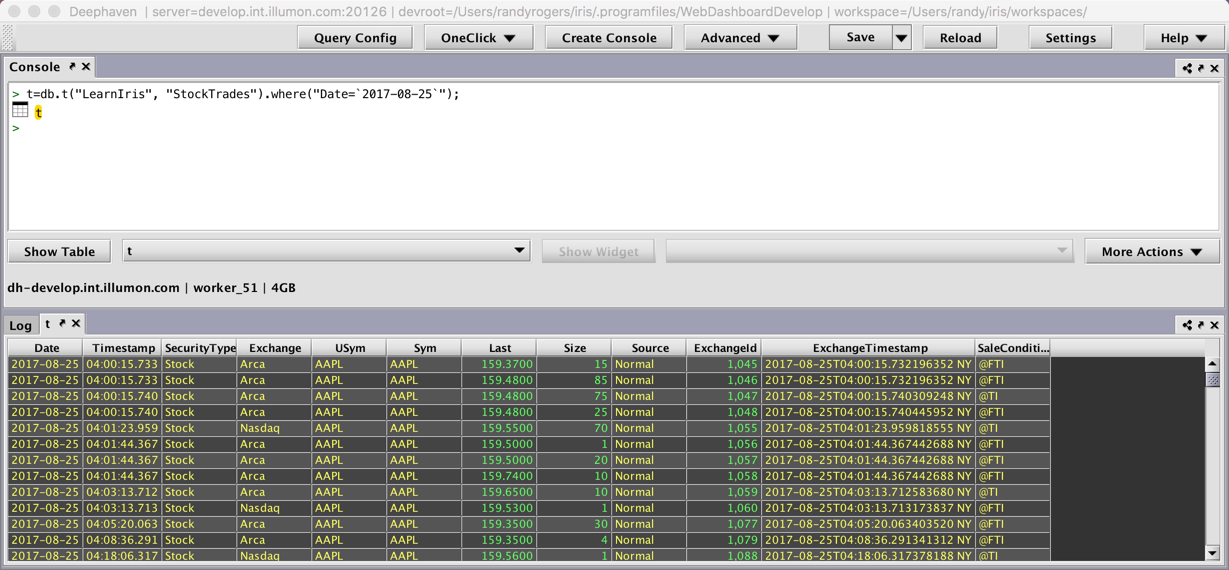Click the toolbar drag handle grip
The image size is (1229, 570).
(x=8, y=38)
